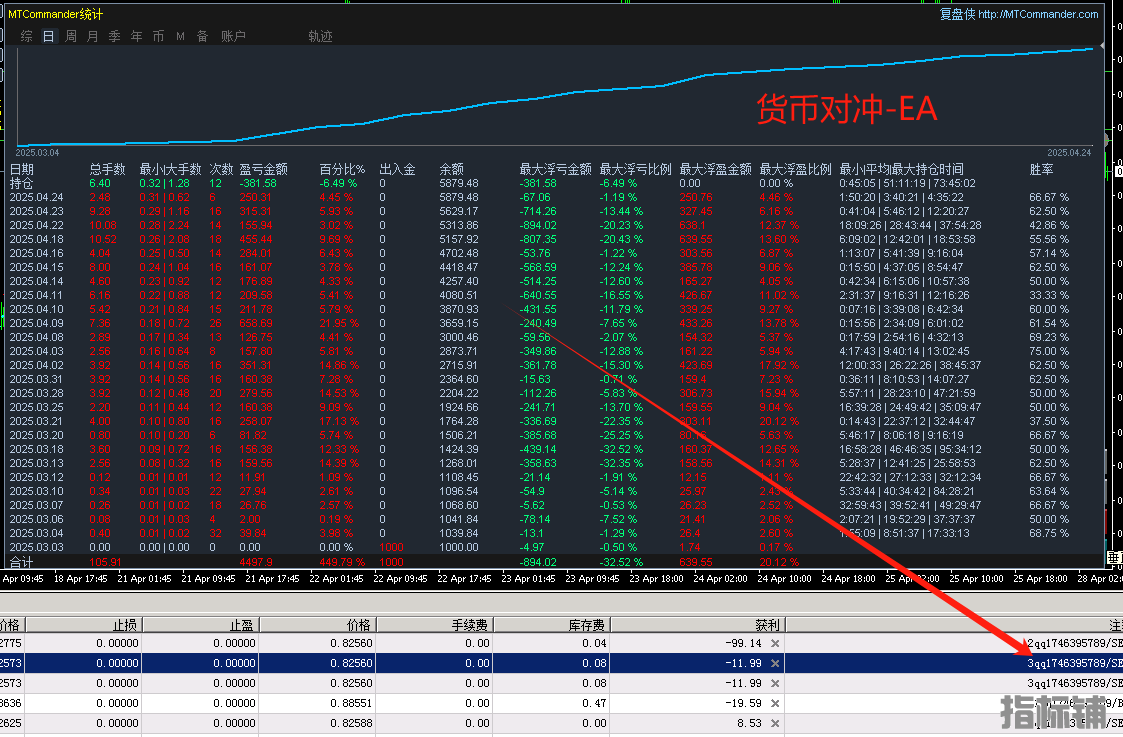
Task: Open the 月 monthly statistics tab
Action: coord(92,36)
